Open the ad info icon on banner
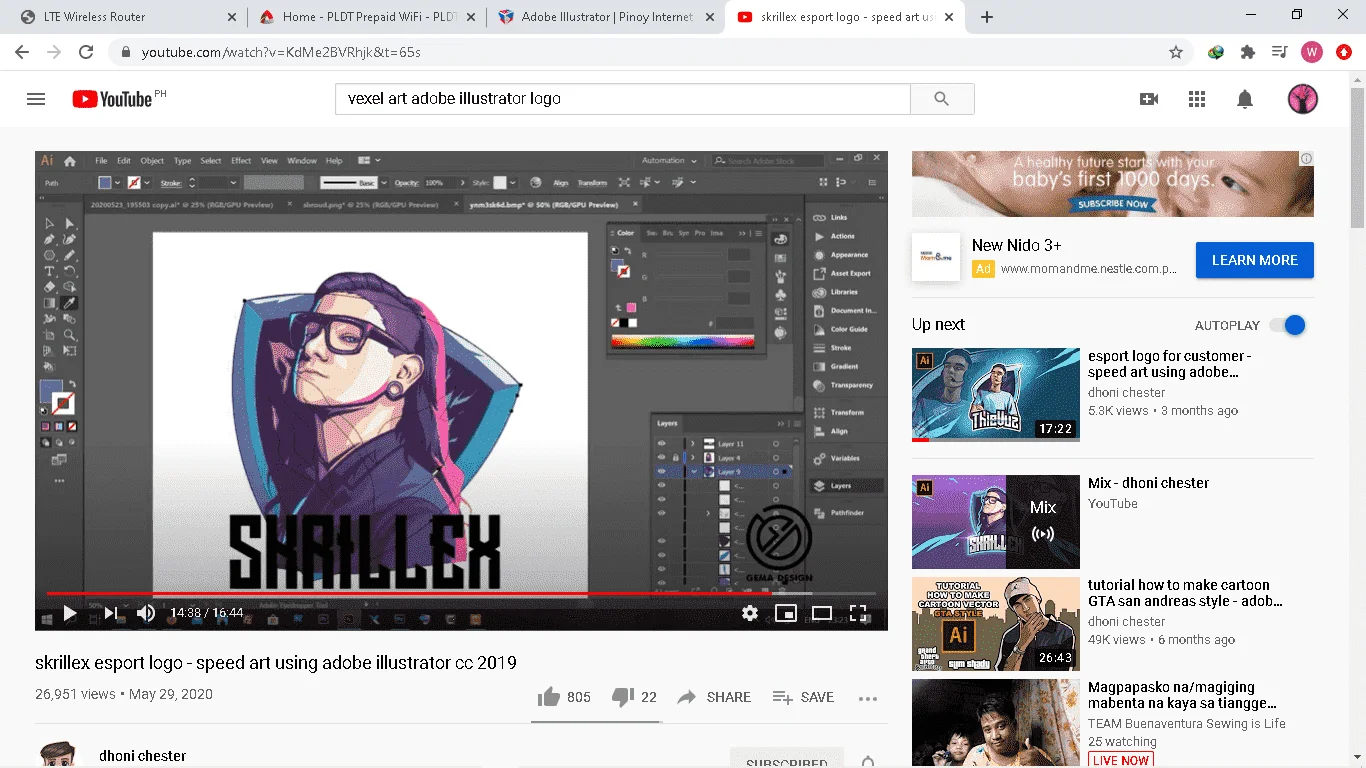This screenshot has height=768, width=1366. click(x=1306, y=158)
